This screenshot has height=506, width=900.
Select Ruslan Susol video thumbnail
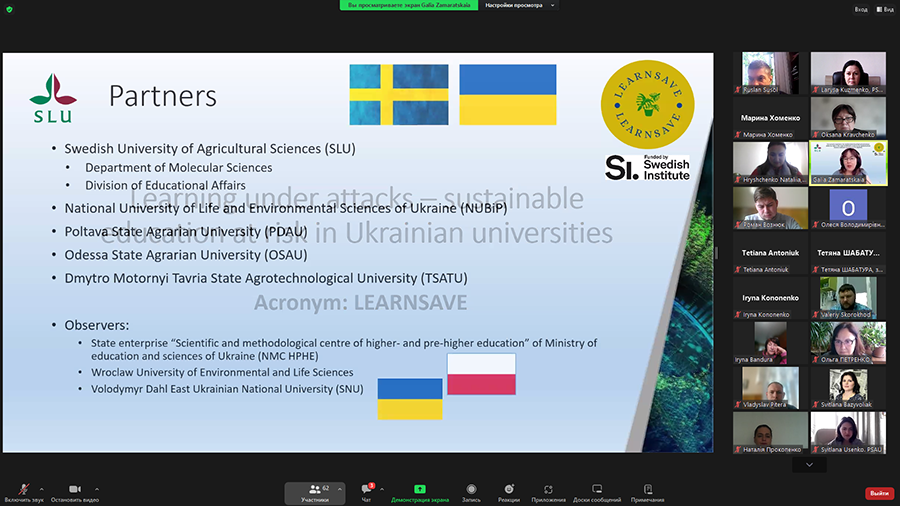coord(770,73)
